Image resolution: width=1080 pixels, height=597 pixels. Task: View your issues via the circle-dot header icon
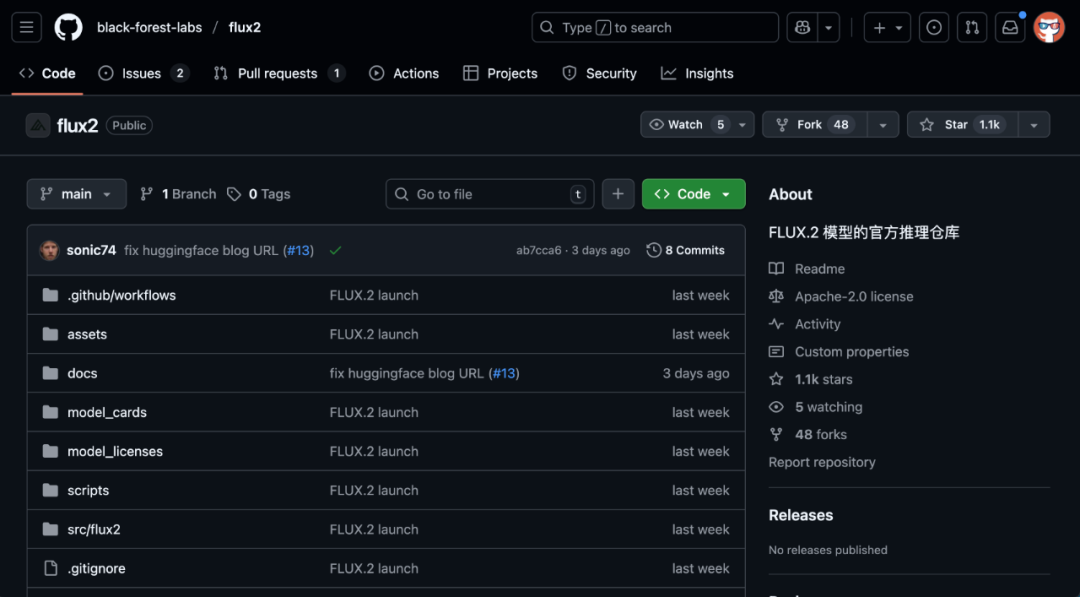click(933, 27)
